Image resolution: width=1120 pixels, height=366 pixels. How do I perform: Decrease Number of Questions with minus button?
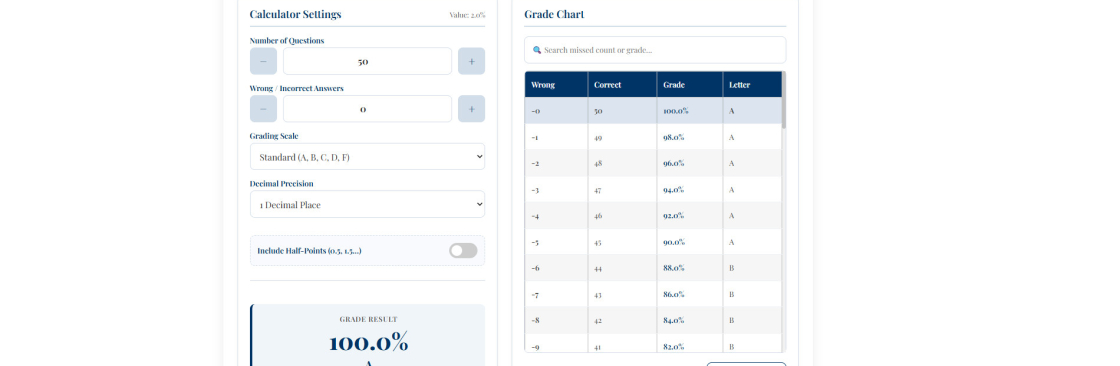(x=263, y=61)
